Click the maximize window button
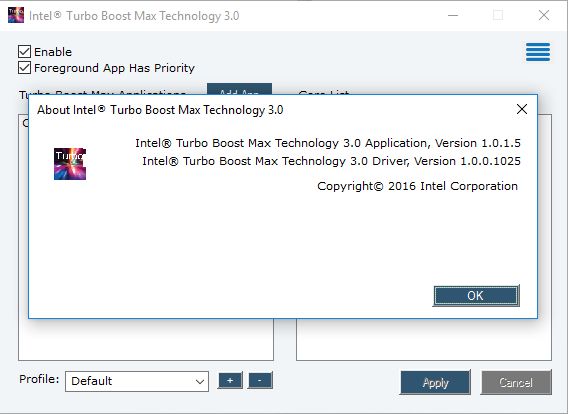The width and height of the screenshot is (568, 414). pos(498,15)
